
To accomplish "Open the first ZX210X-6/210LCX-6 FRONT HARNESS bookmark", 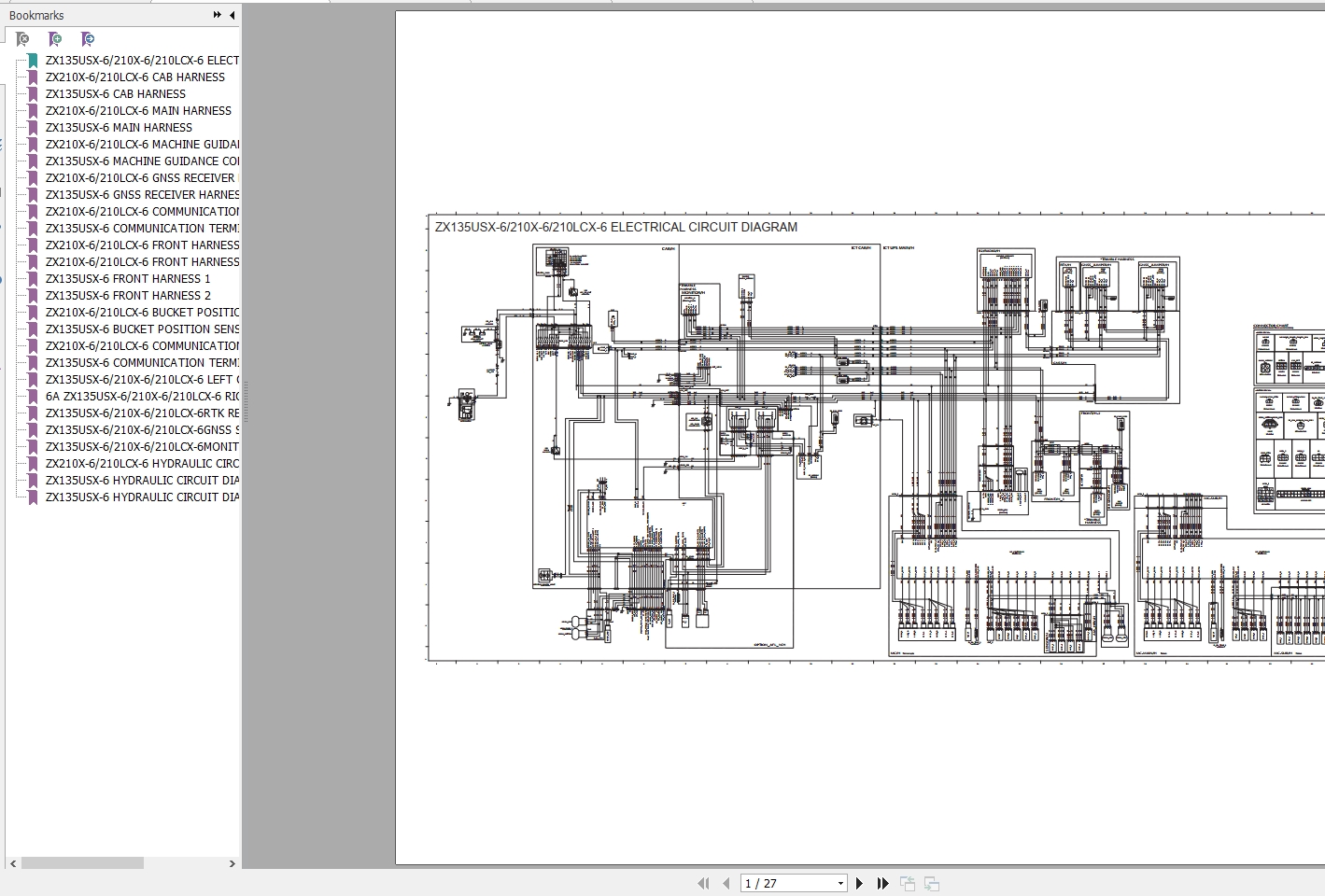I will pos(142,245).
